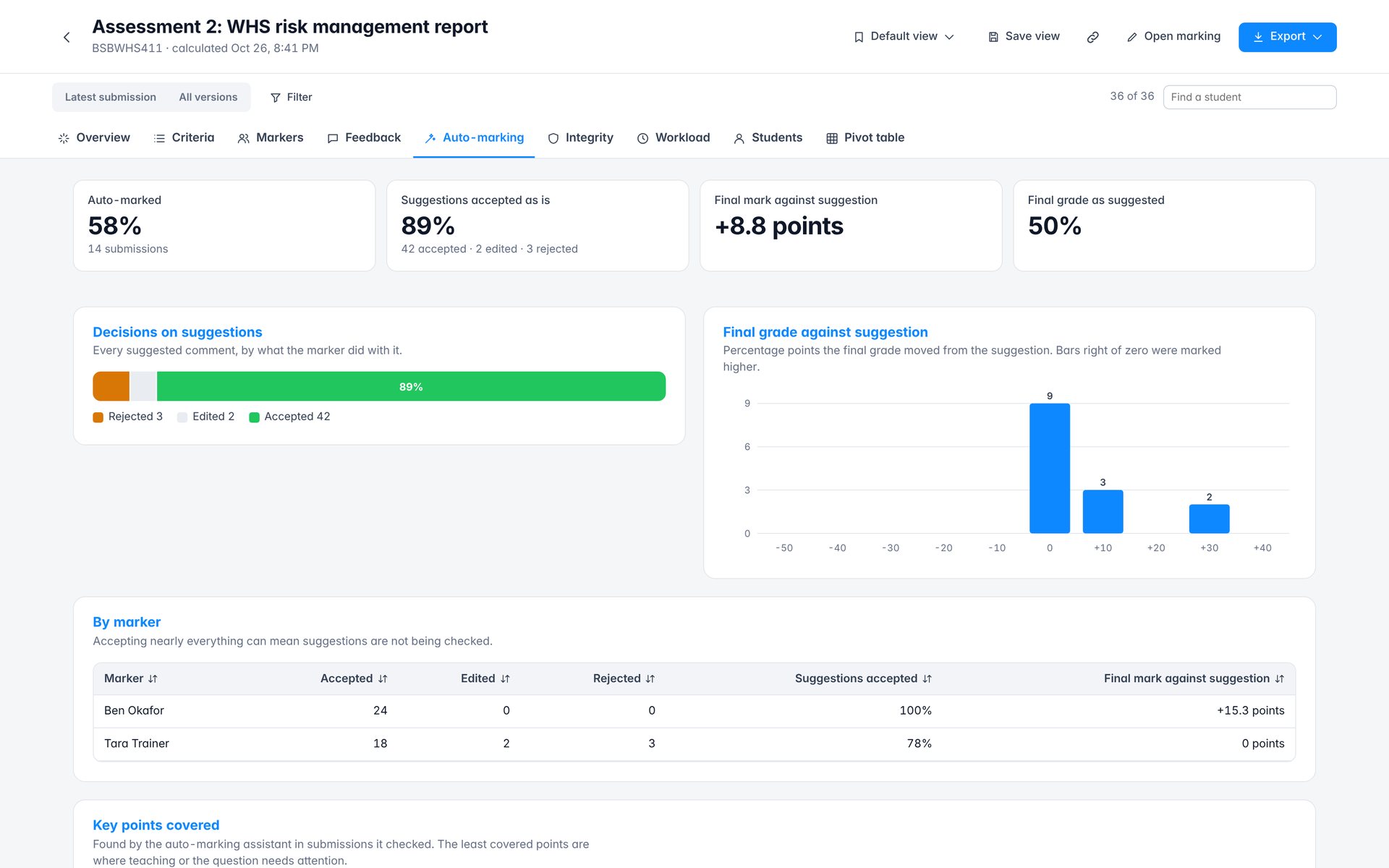Click the bookmark icon beside Default view
1389x868 pixels.
(859, 37)
